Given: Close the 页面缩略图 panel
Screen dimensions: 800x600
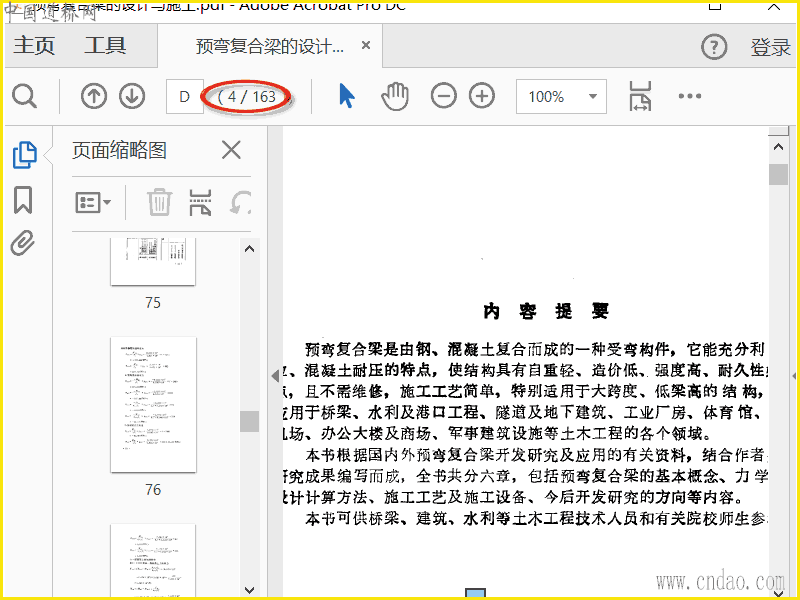Looking at the screenshot, I should [x=231, y=151].
